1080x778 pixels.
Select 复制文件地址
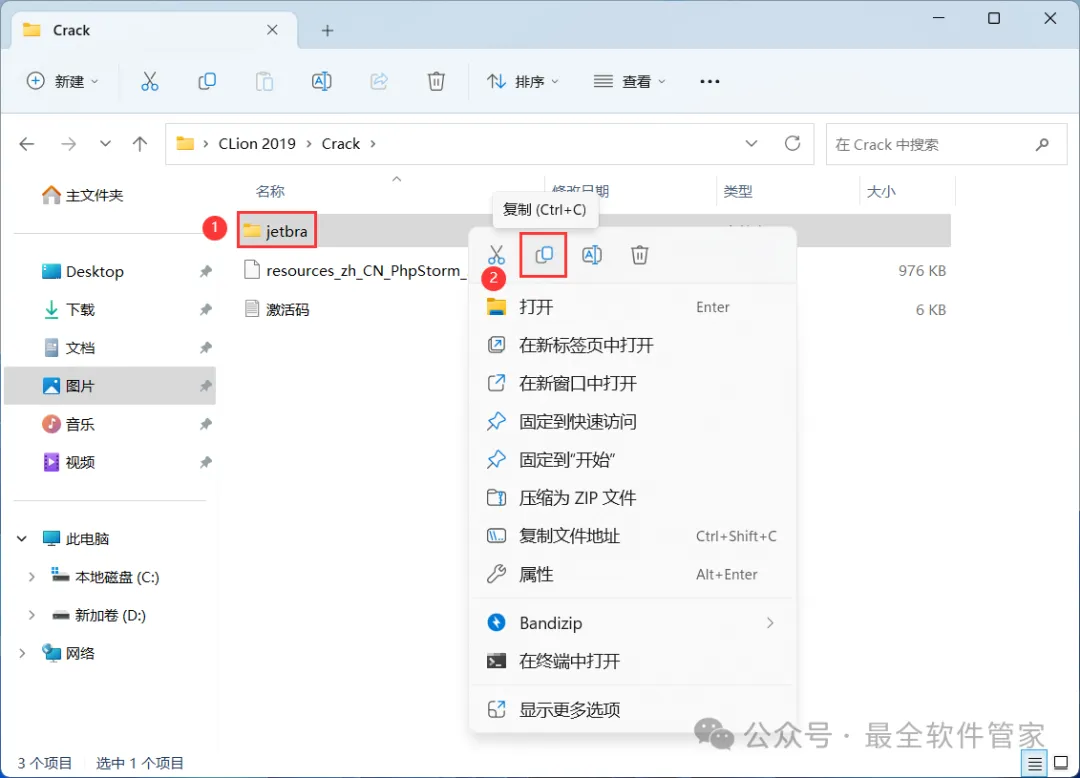(632, 536)
